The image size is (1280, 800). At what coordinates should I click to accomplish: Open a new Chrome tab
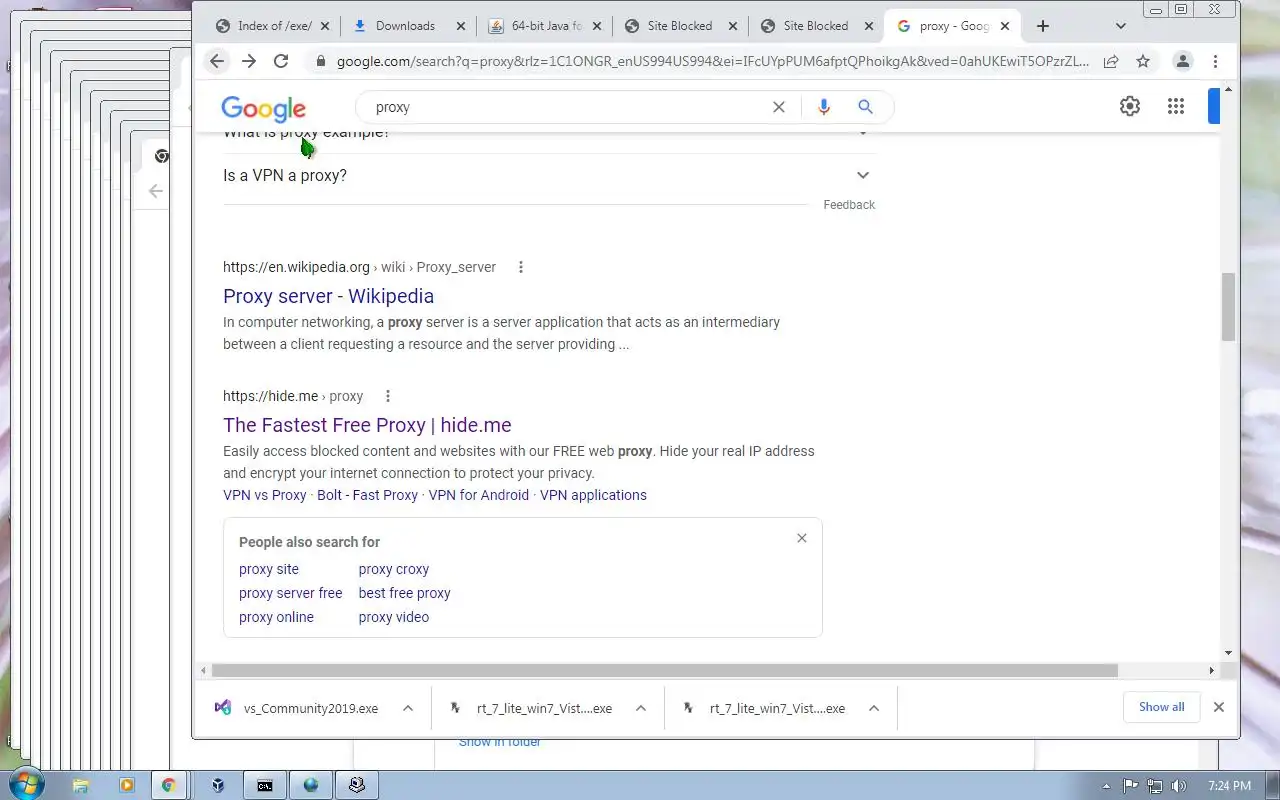point(1043,26)
